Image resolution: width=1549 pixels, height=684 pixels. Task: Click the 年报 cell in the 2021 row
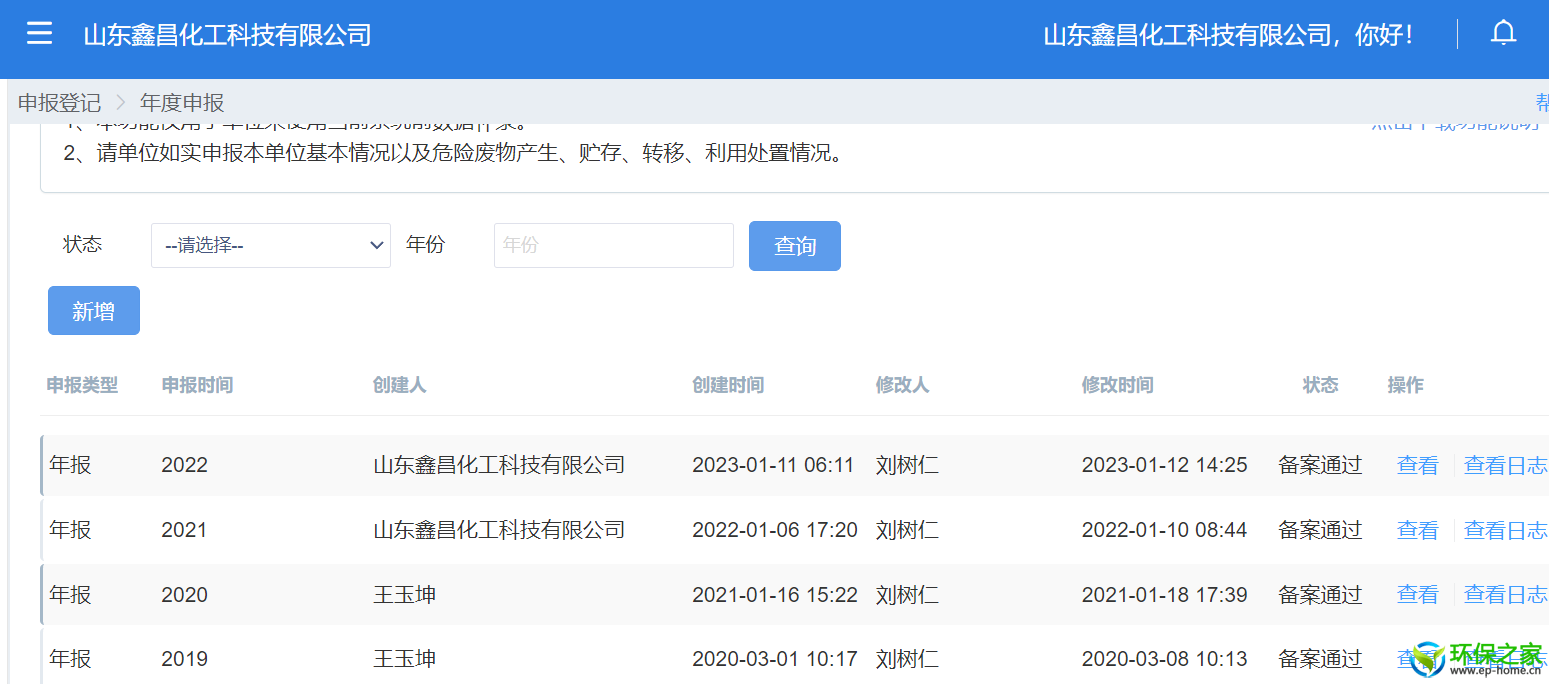point(70,530)
